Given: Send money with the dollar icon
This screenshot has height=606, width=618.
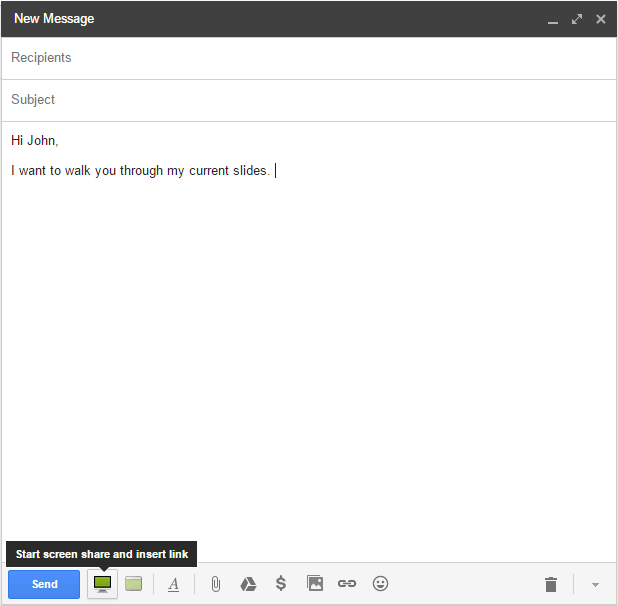Looking at the screenshot, I should (281, 584).
